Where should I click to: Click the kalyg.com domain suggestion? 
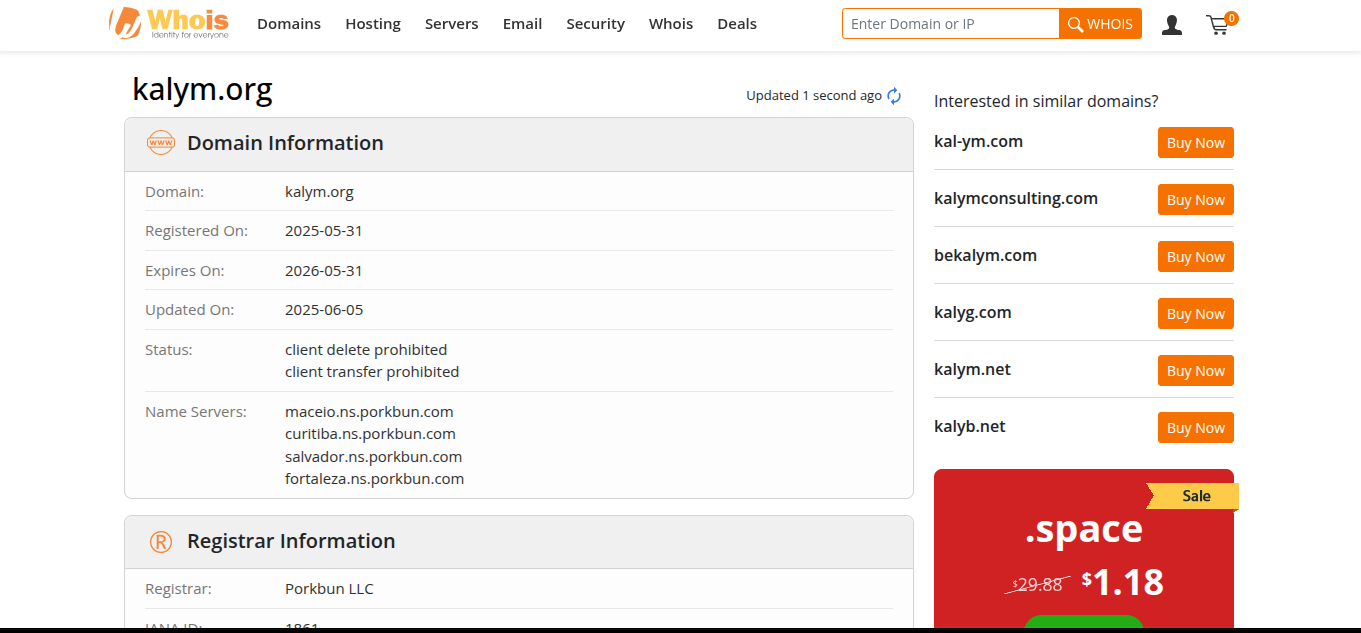click(x=972, y=313)
